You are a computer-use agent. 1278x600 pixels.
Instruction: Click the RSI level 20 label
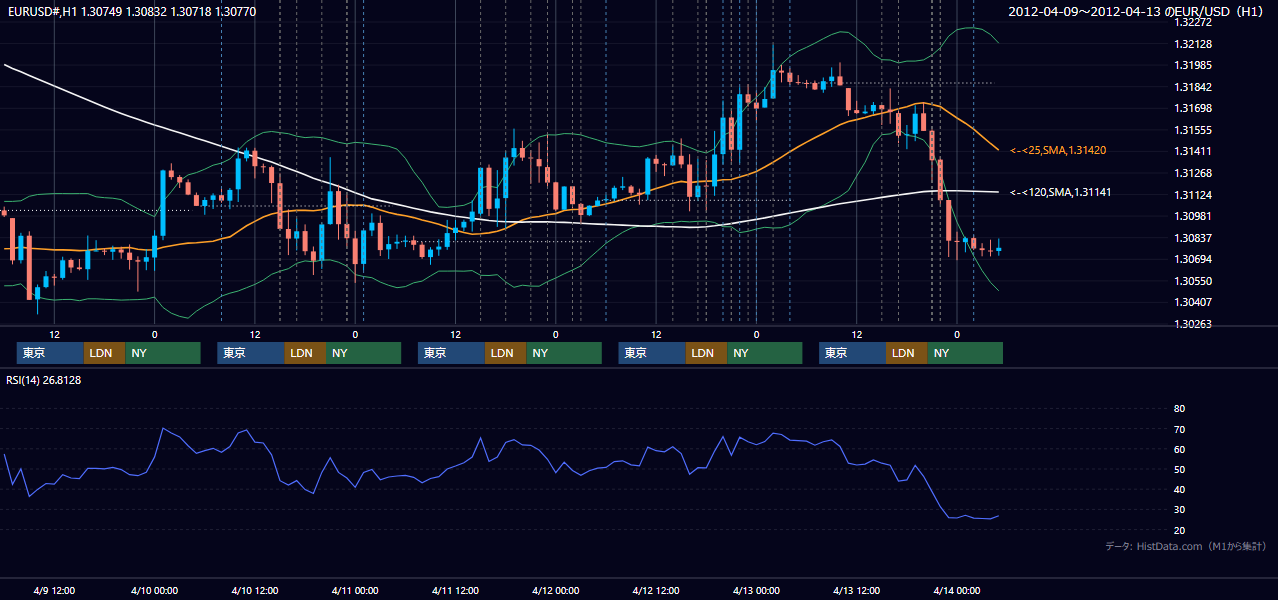point(1179,530)
